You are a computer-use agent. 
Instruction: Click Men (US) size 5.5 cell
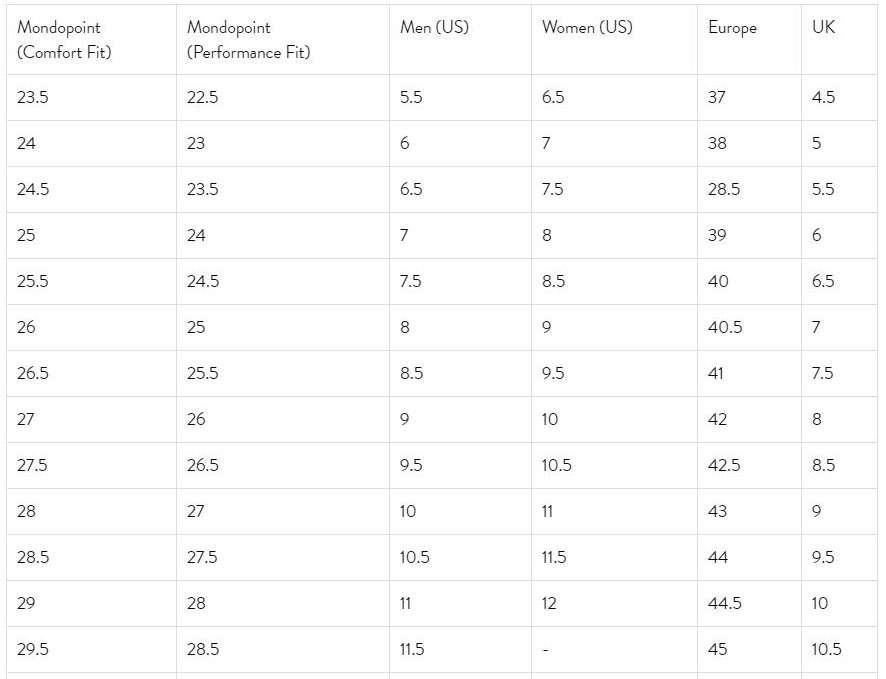click(411, 97)
